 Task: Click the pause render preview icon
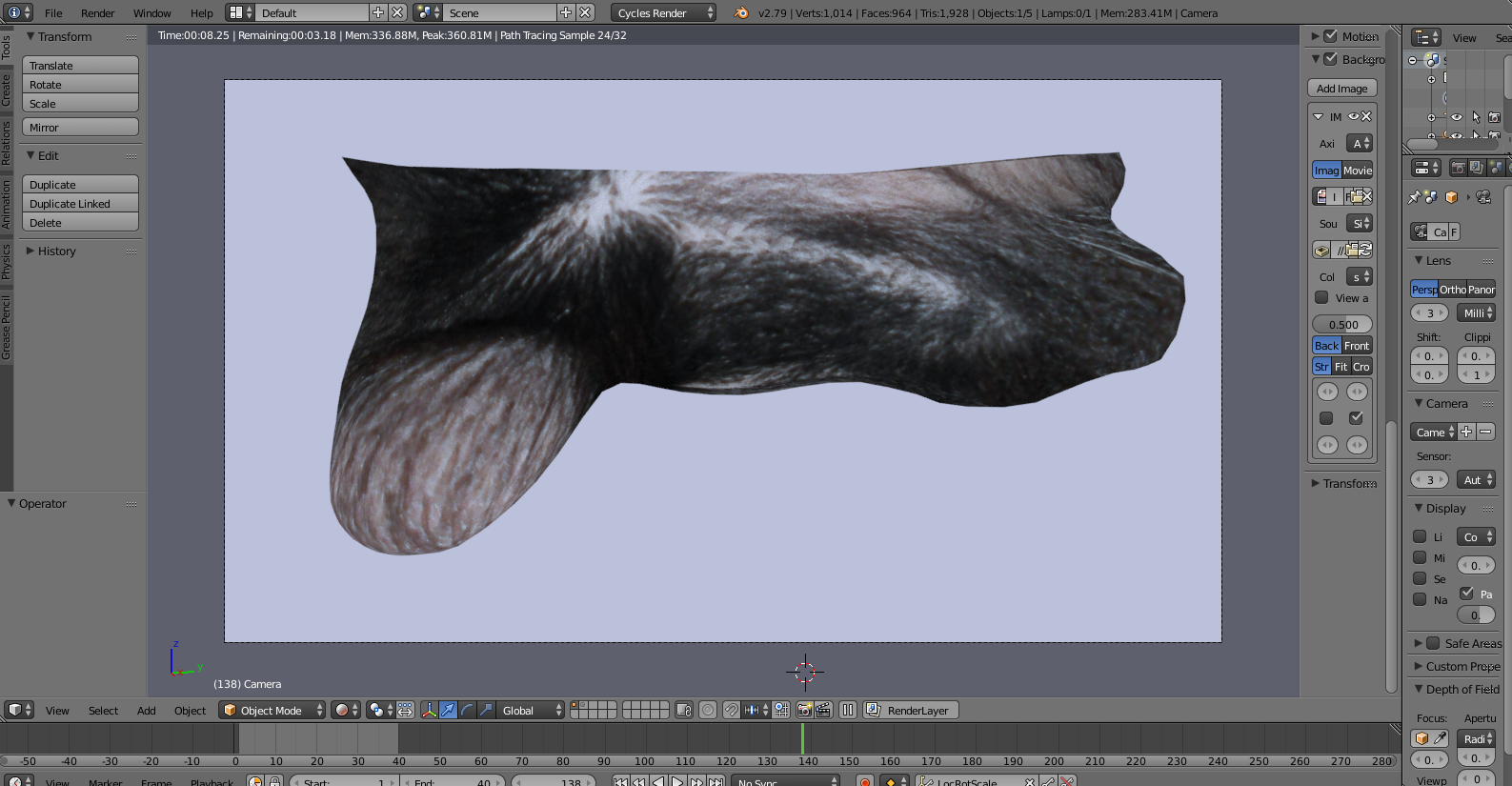tap(847, 710)
